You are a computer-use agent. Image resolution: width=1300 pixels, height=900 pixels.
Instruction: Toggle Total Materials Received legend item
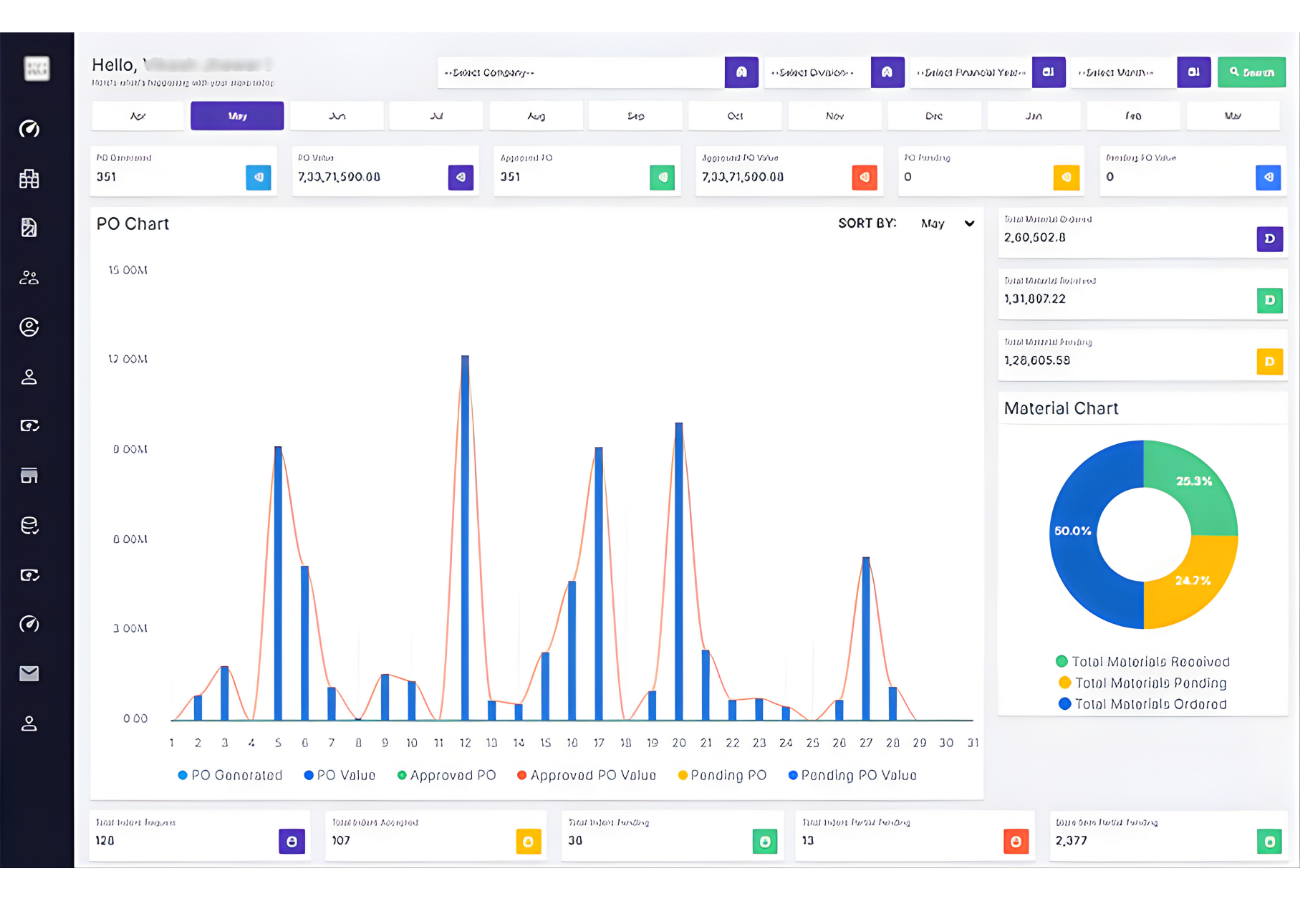pyautogui.click(x=1142, y=662)
